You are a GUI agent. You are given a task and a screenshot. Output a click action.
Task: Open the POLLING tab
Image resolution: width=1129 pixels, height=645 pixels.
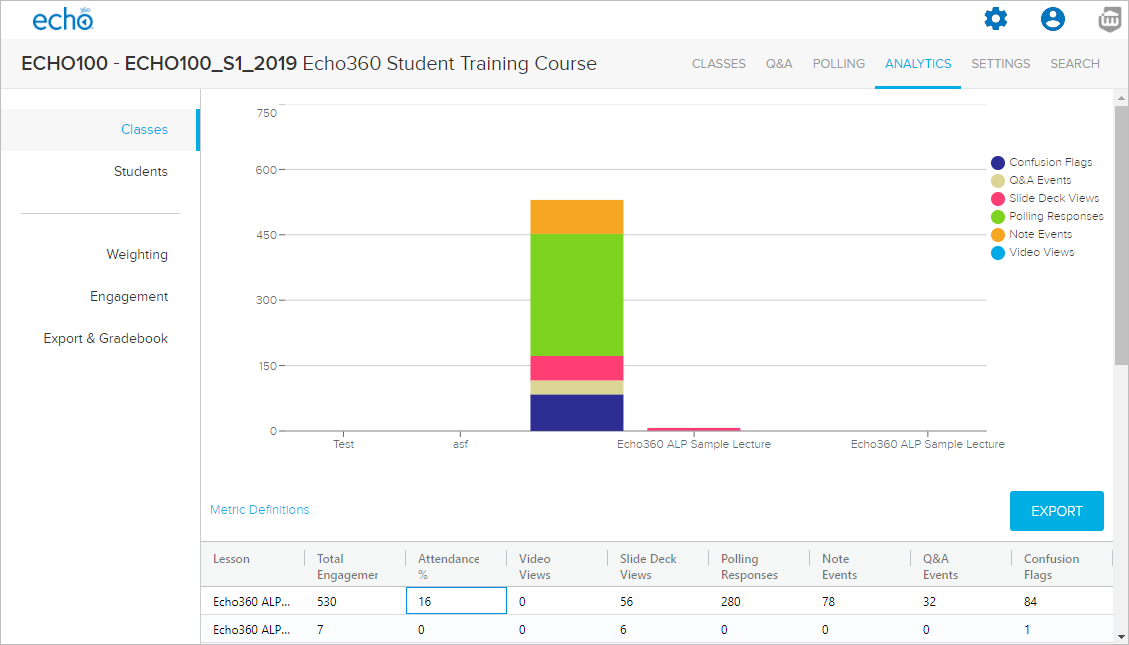pyautogui.click(x=839, y=64)
